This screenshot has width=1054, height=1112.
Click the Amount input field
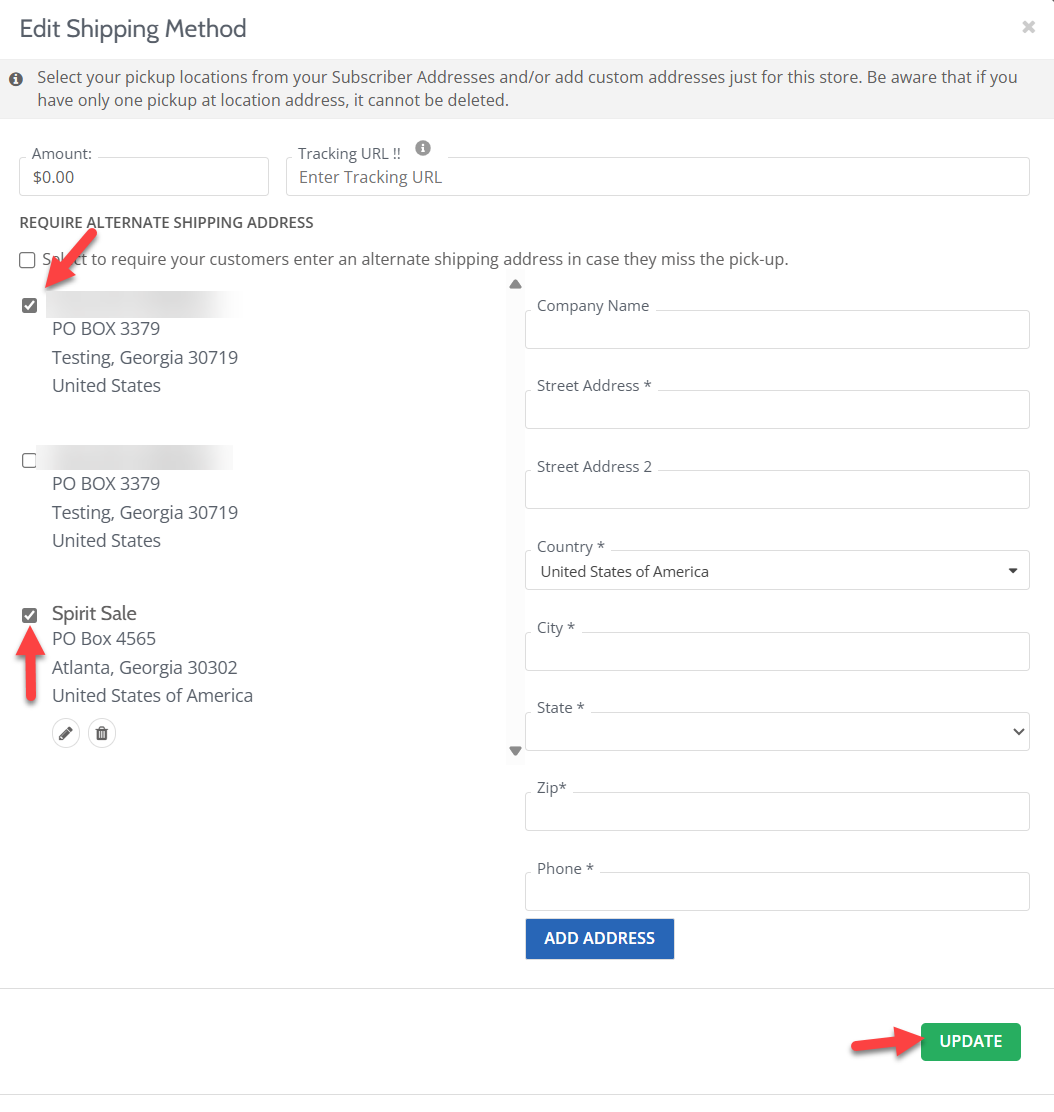click(144, 177)
